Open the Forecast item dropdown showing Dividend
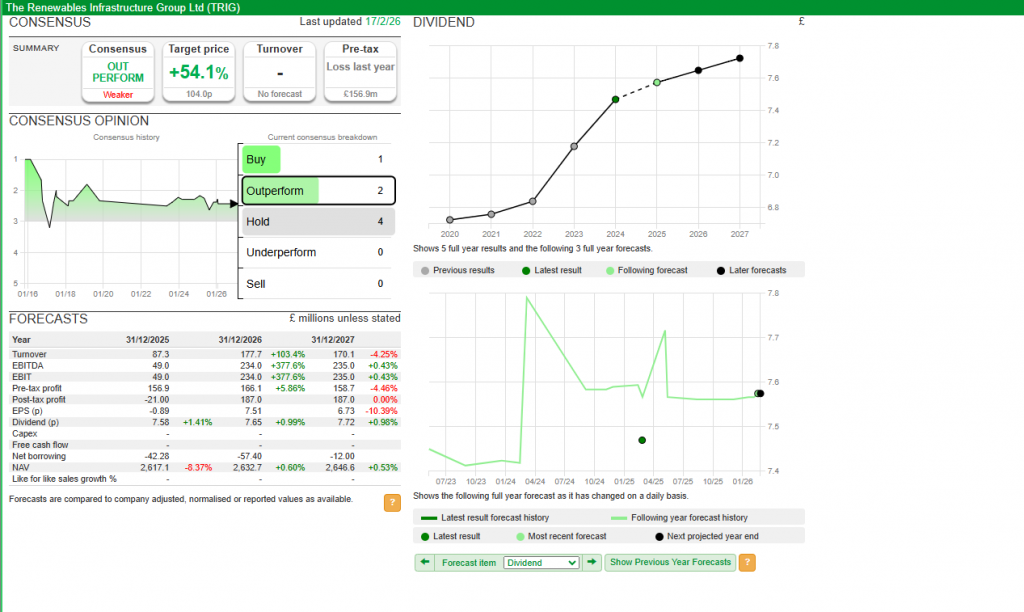The image size is (1024, 612). (541, 563)
